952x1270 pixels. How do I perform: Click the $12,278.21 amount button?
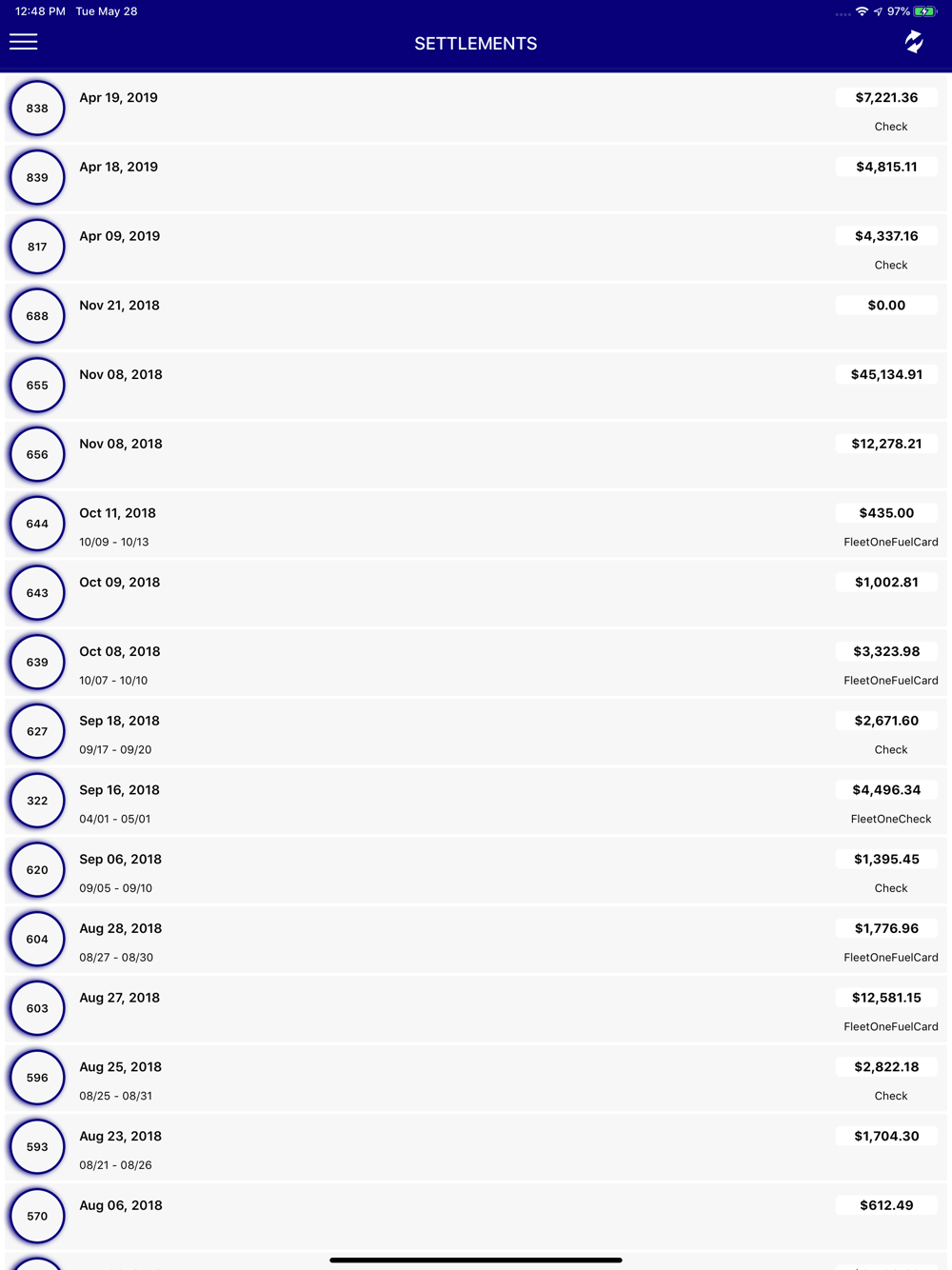pyautogui.click(x=886, y=444)
